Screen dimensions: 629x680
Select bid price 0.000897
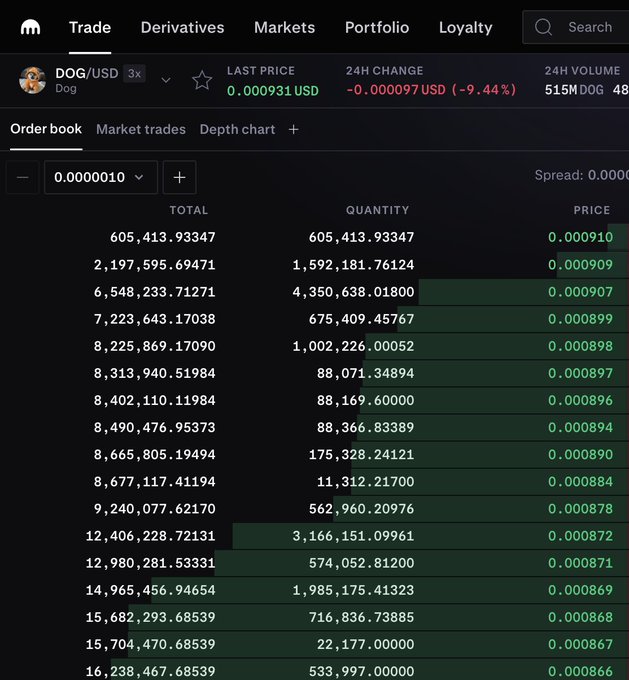(x=580, y=373)
